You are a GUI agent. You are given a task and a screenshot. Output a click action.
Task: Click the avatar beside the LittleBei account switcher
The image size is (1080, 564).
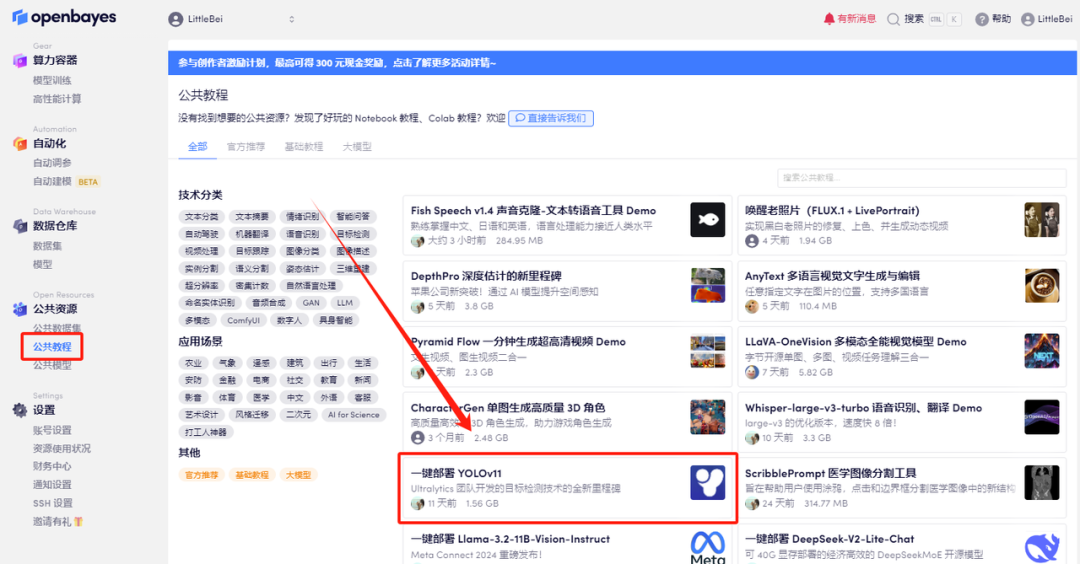176,19
